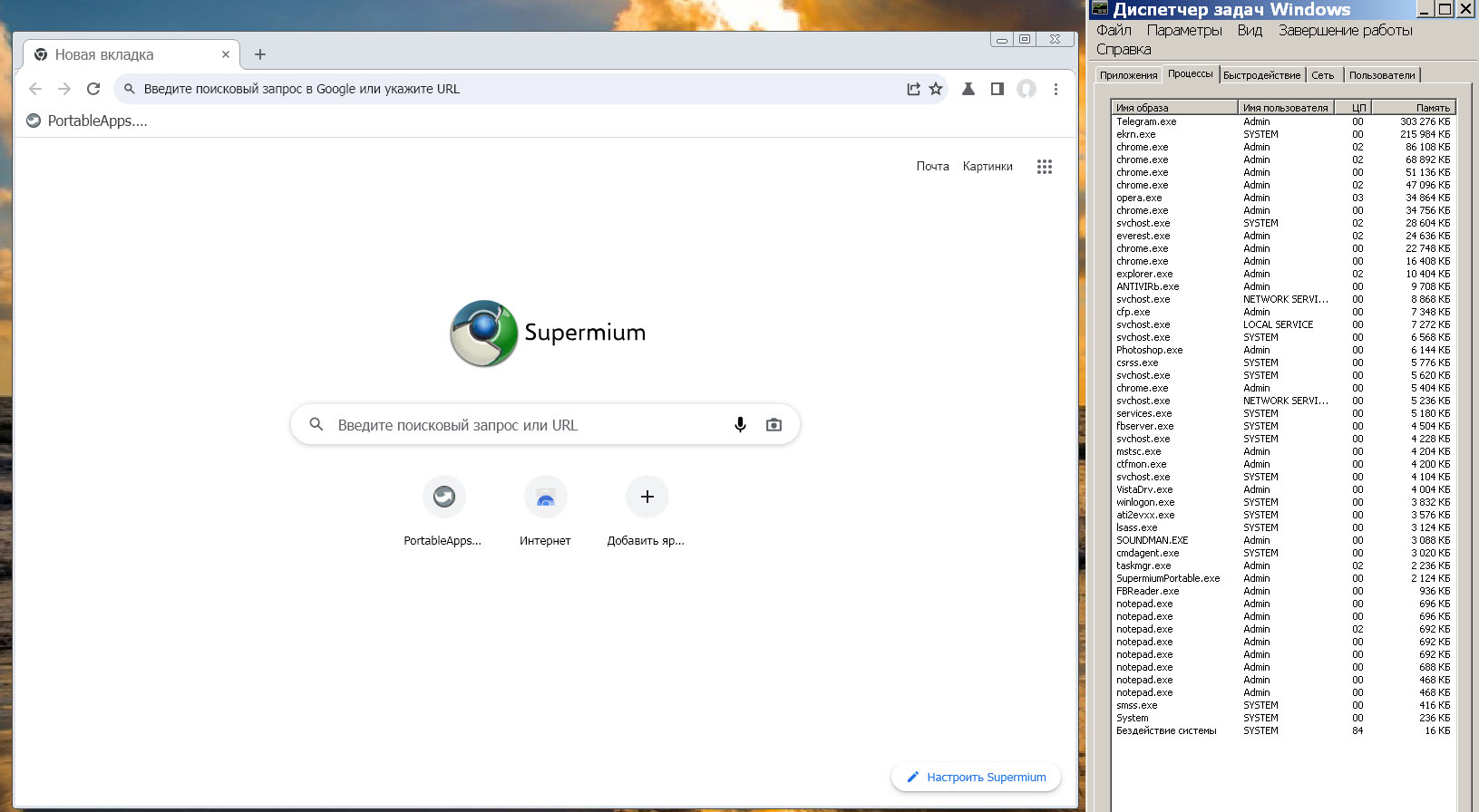Close the 'Новая вкладка' tab

(x=226, y=54)
